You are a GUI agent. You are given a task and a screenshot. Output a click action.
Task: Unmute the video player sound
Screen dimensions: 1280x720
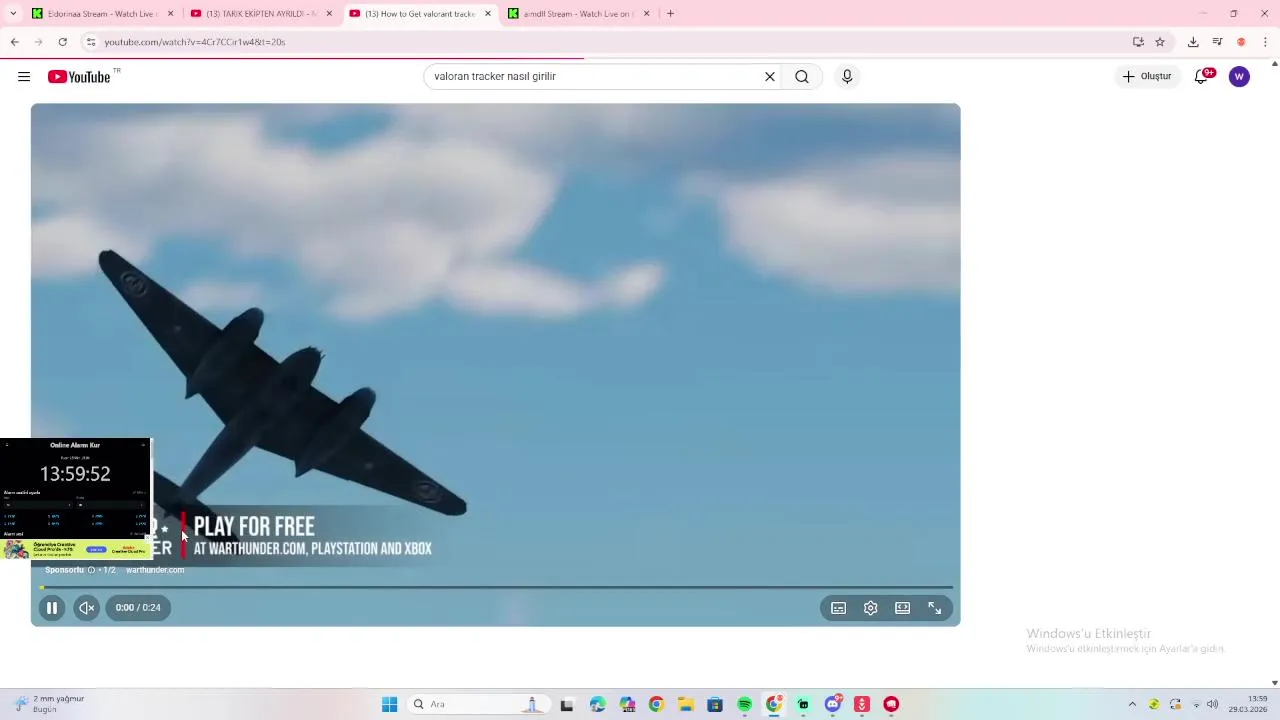87,608
